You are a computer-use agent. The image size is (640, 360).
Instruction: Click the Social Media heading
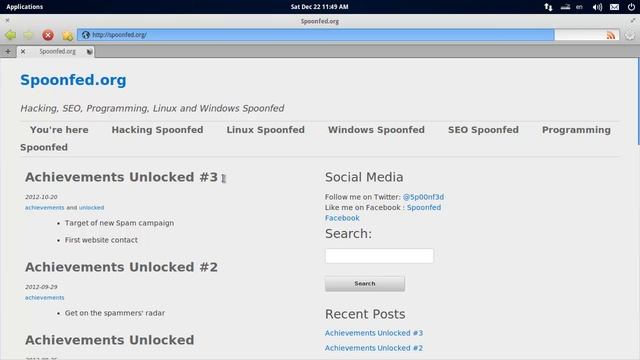coord(364,177)
